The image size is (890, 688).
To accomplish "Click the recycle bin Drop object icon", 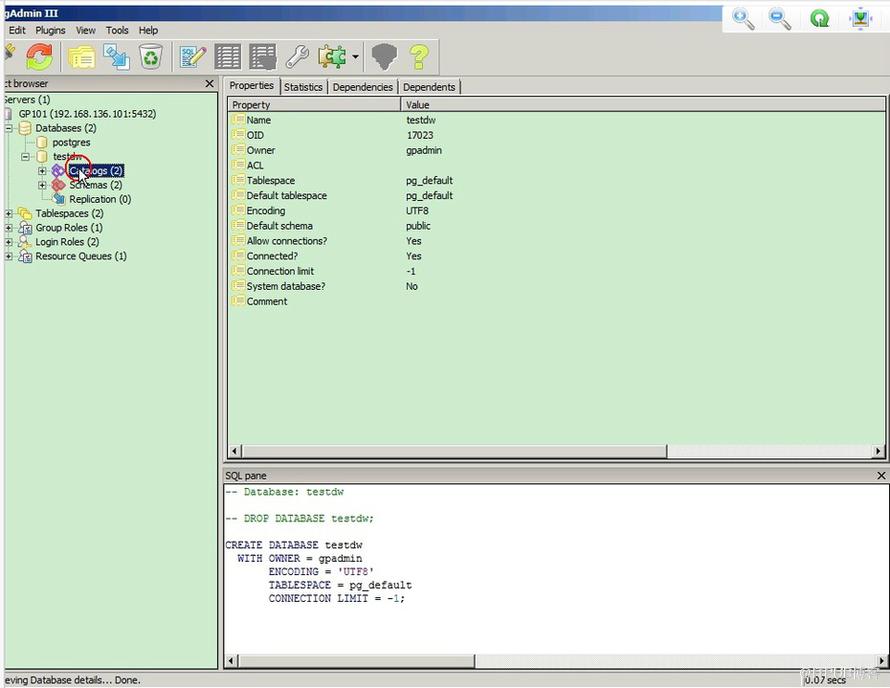I will 151,57.
